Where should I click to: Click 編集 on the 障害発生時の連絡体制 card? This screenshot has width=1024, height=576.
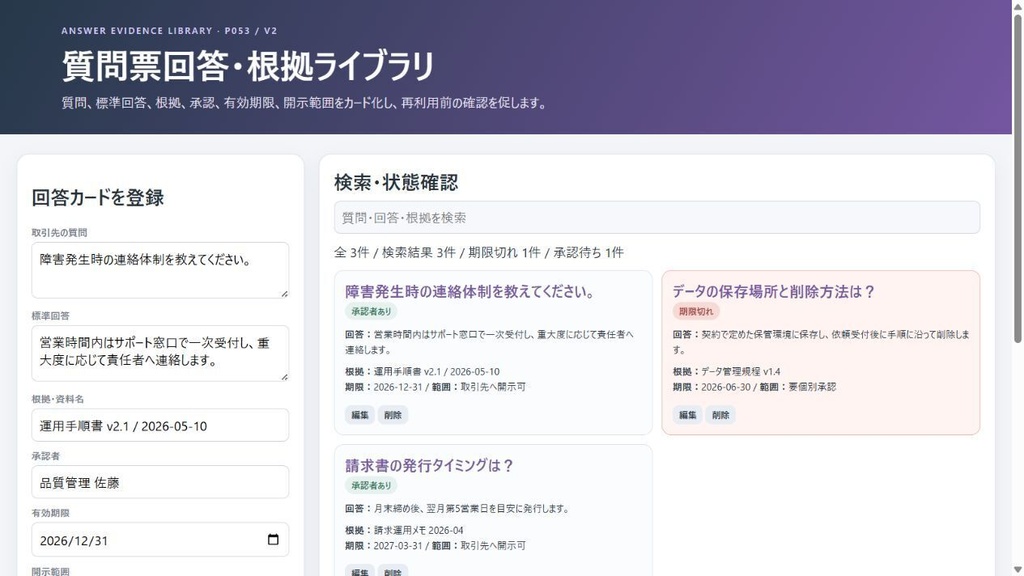[360, 415]
